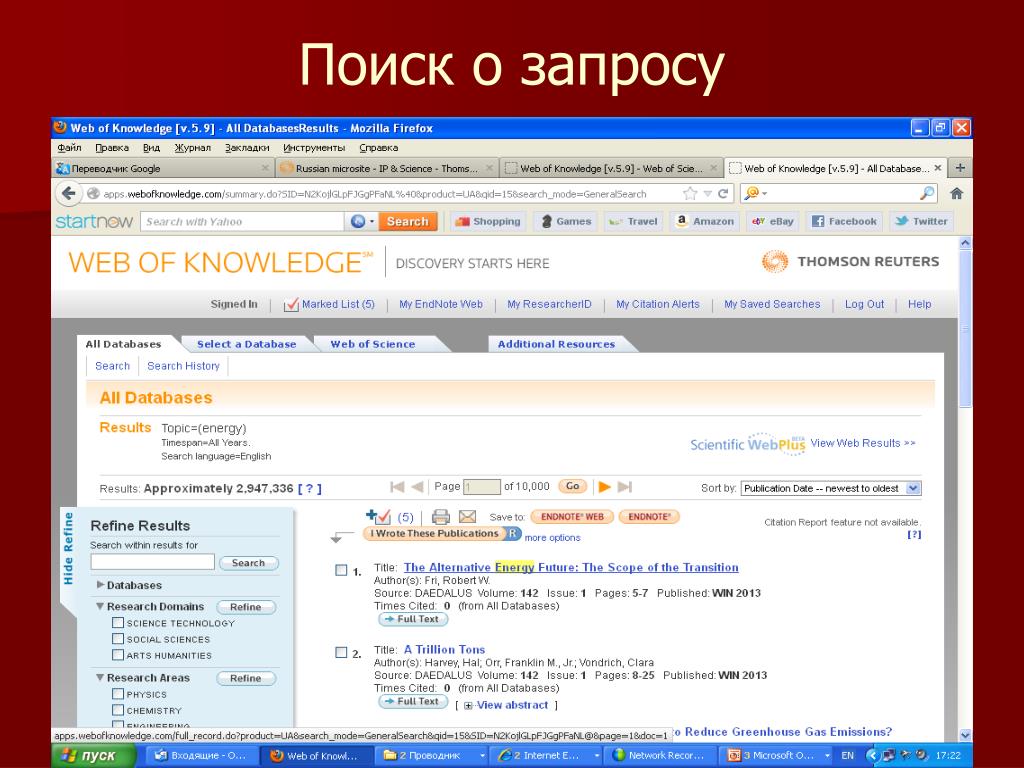
Task: Check the CHEMISTRY research area box
Action: click(x=118, y=710)
